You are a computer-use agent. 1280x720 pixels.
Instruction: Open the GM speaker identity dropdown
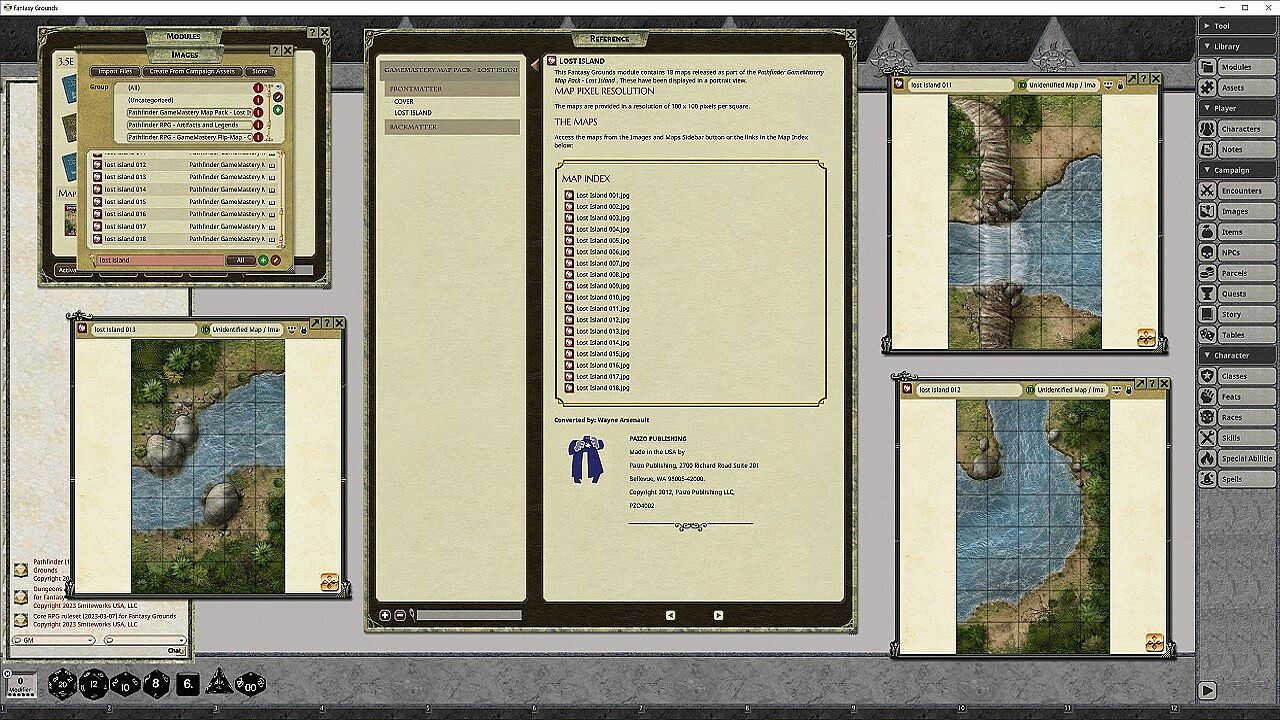pyautogui.click(x=54, y=640)
